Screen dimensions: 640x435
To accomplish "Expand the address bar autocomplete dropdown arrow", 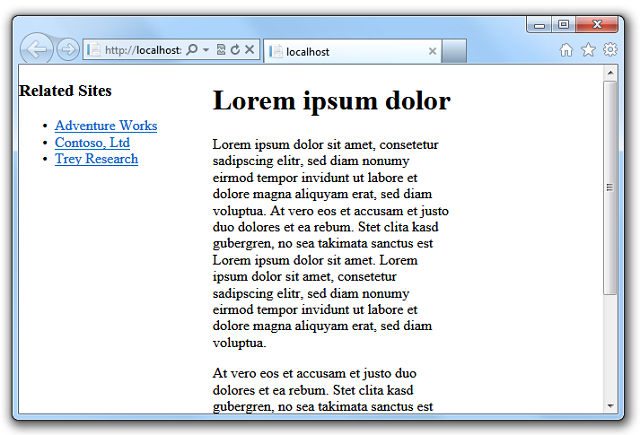I will click(x=205, y=50).
